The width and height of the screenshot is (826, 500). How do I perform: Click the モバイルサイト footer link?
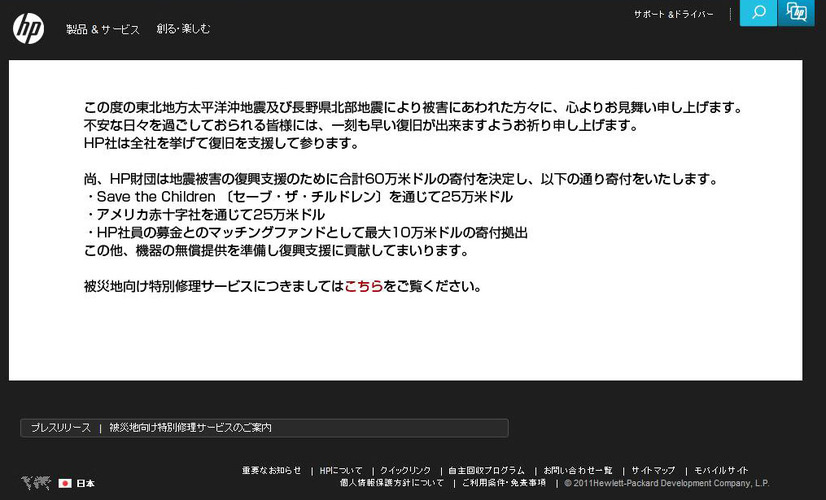[721, 470]
